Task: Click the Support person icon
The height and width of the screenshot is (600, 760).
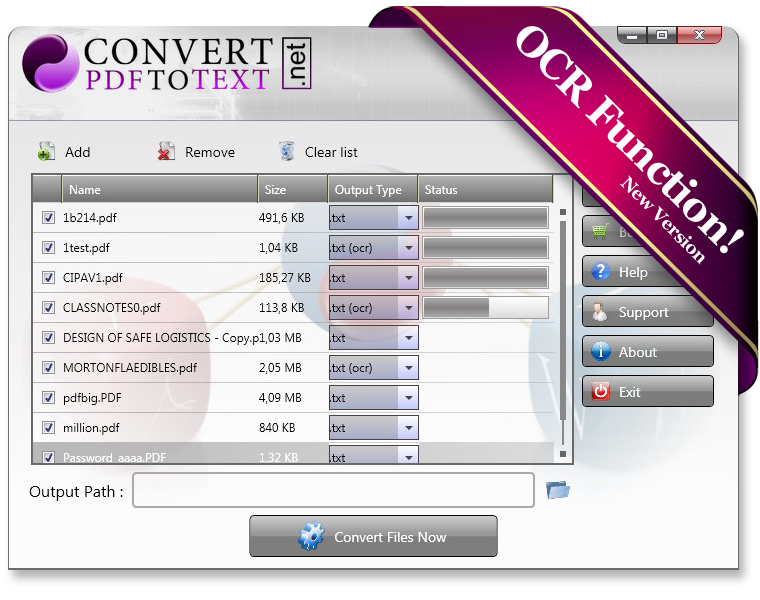Action: coord(600,312)
